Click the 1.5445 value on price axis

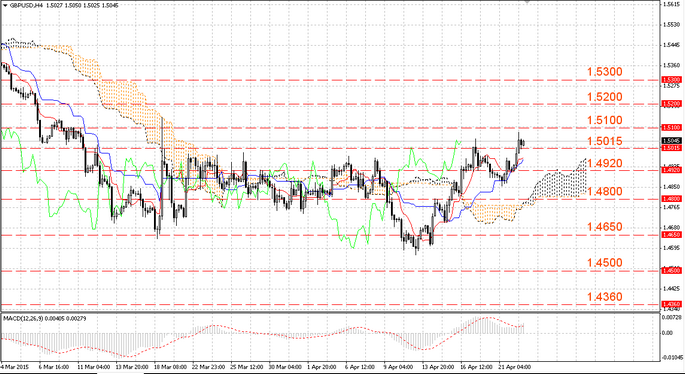pyautogui.click(x=671, y=45)
